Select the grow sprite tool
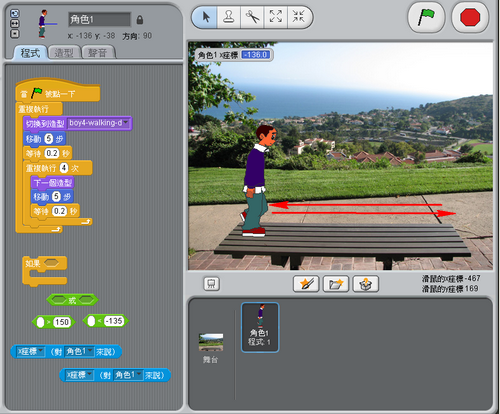Image resolution: width=500 pixels, height=414 pixels. (276, 17)
